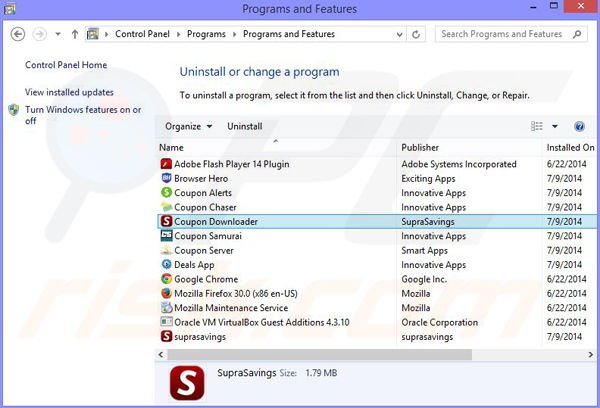The image size is (600, 408).
Task: Open the view options dropdown arrow
Action: [554, 126]
